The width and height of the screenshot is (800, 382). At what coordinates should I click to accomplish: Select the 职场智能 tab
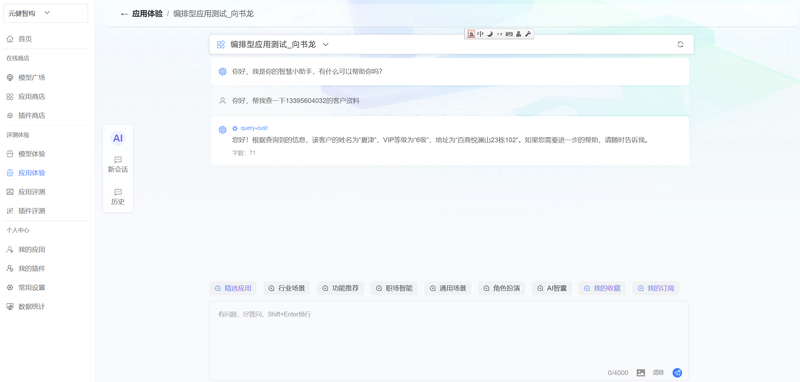394,288
